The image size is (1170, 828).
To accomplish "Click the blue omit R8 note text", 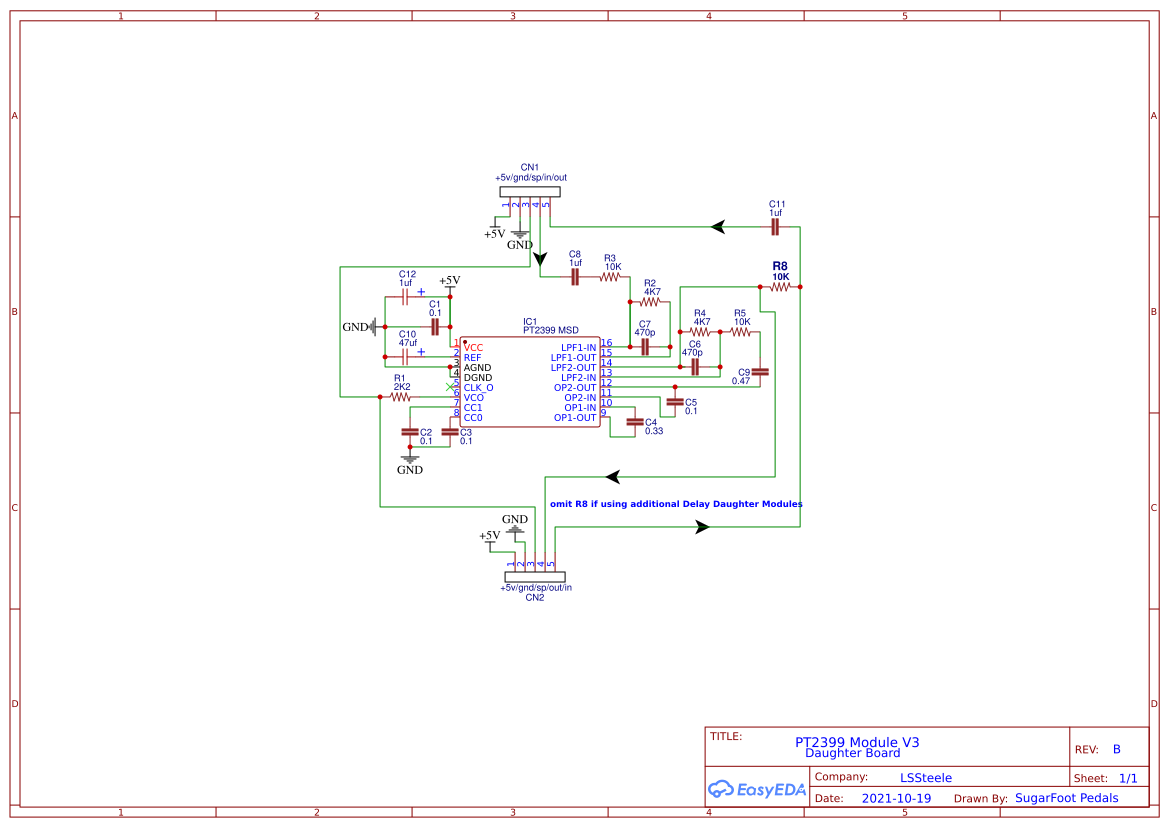I will (x=675, y=504).
